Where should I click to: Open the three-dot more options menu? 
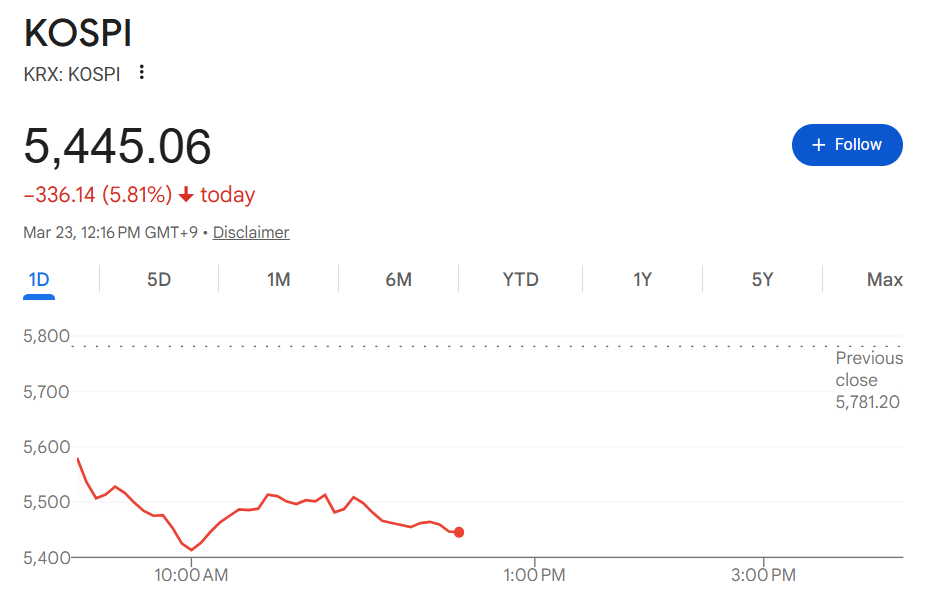[142, 73]
